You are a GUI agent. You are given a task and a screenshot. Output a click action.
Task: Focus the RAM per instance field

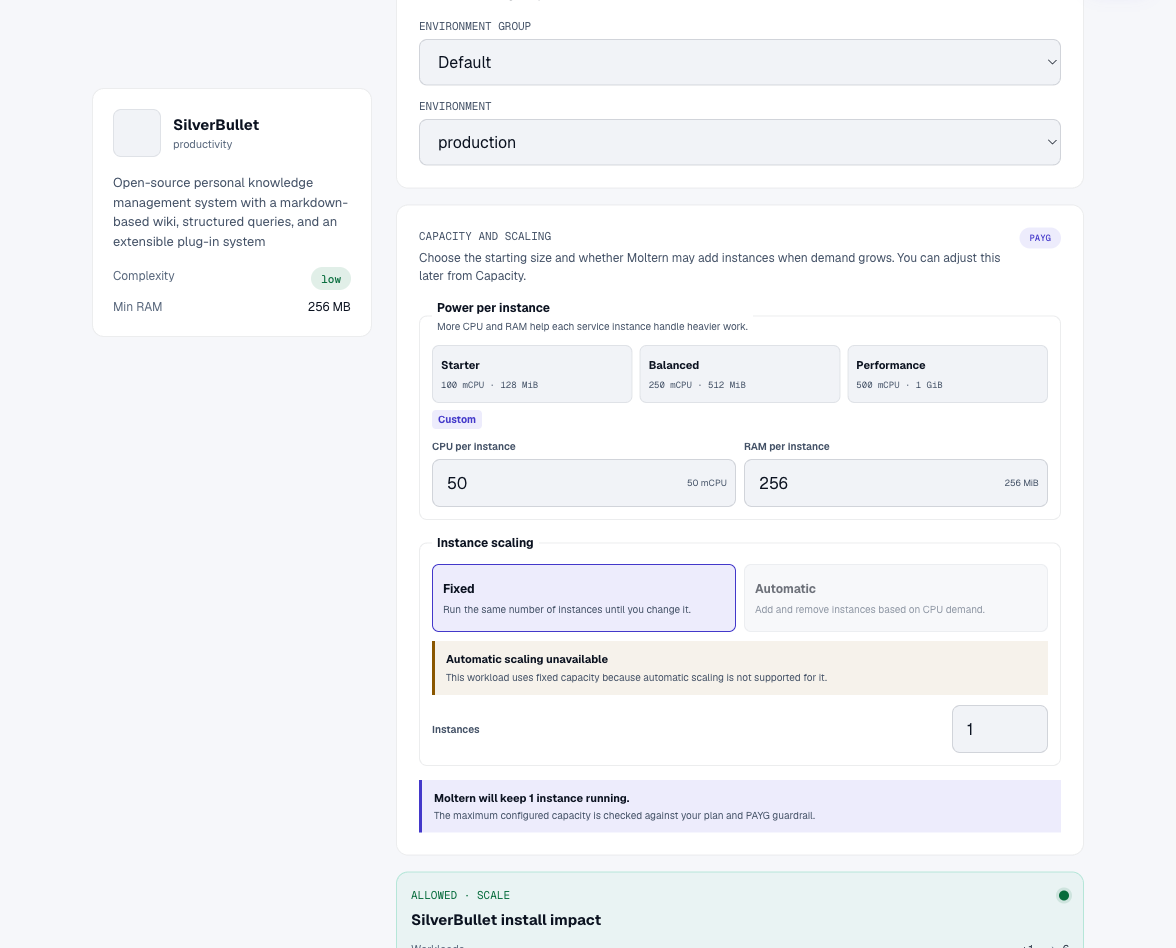[896, 483]
